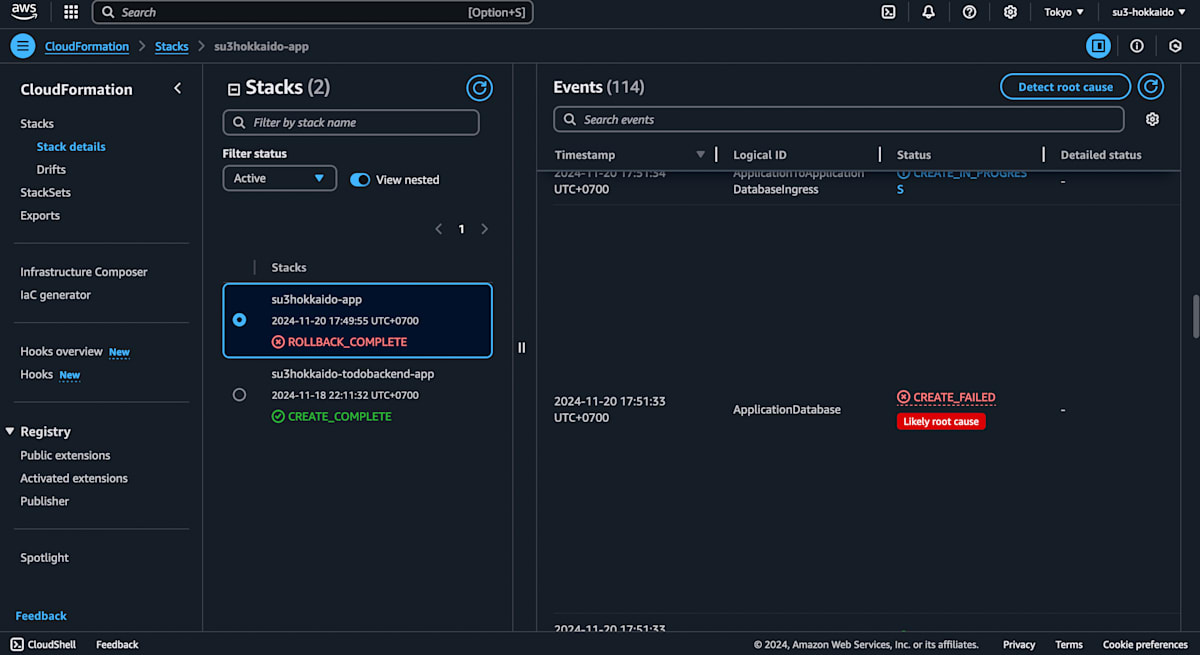Sort events by Timestamp arrow
Screen dimensions: 1200x655
pos(701,154)
